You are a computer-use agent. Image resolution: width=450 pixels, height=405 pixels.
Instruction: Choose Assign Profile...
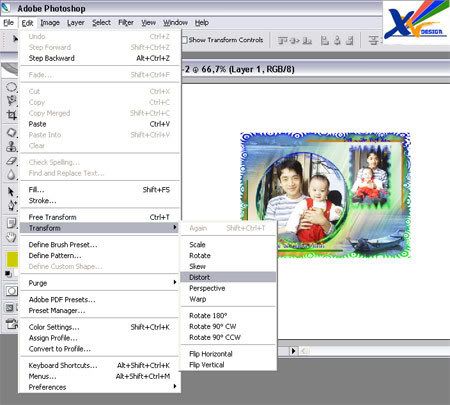[100, 338]
